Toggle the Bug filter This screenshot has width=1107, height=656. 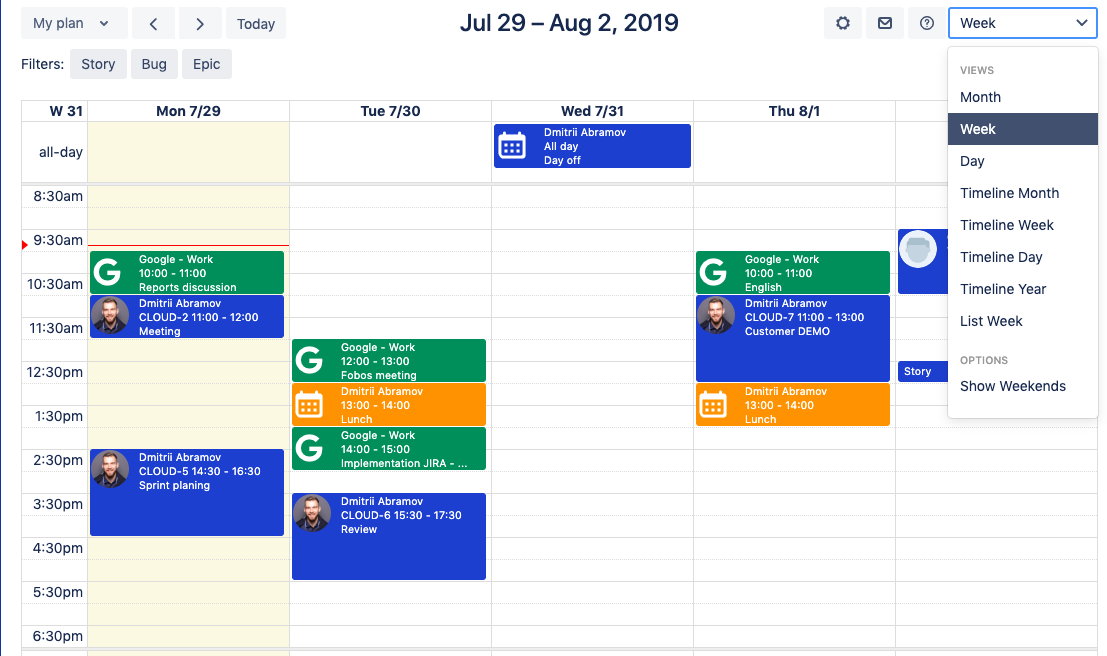(154, 64)
